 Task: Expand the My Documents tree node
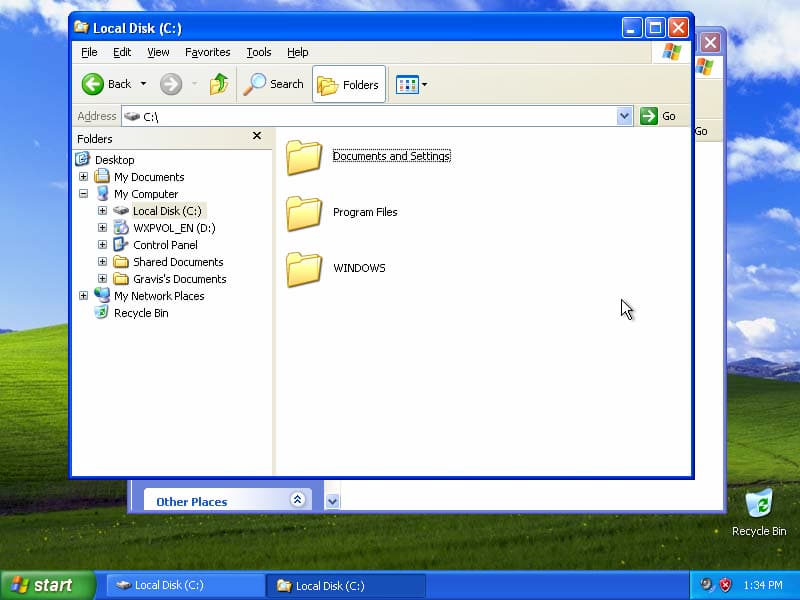pos(84,177)
